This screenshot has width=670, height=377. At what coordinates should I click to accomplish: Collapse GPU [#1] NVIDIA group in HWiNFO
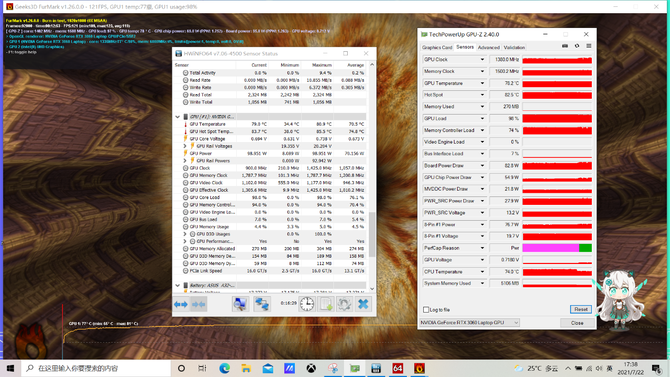click(178, 117)
